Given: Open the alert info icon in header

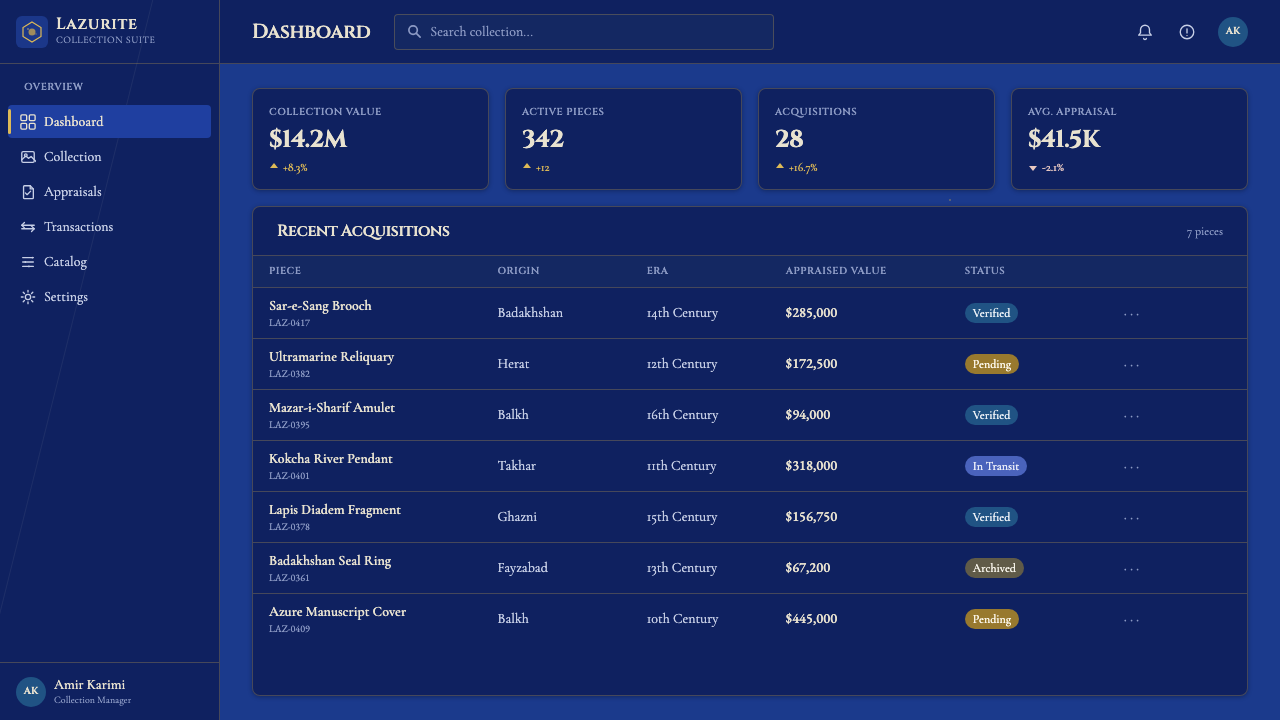Looking at the screenshot, I should (x=1187, y=32).
